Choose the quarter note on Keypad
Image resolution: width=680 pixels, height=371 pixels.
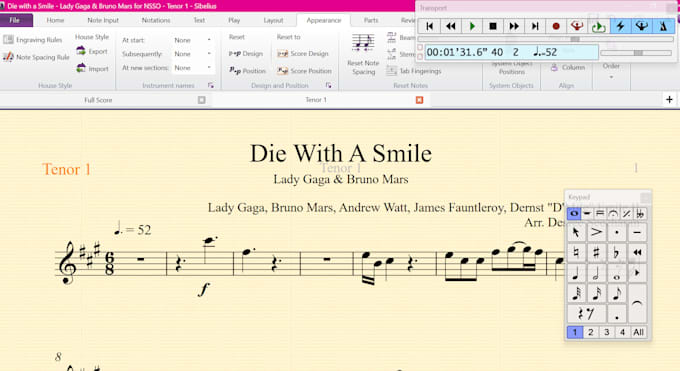[x=576, y=273]
